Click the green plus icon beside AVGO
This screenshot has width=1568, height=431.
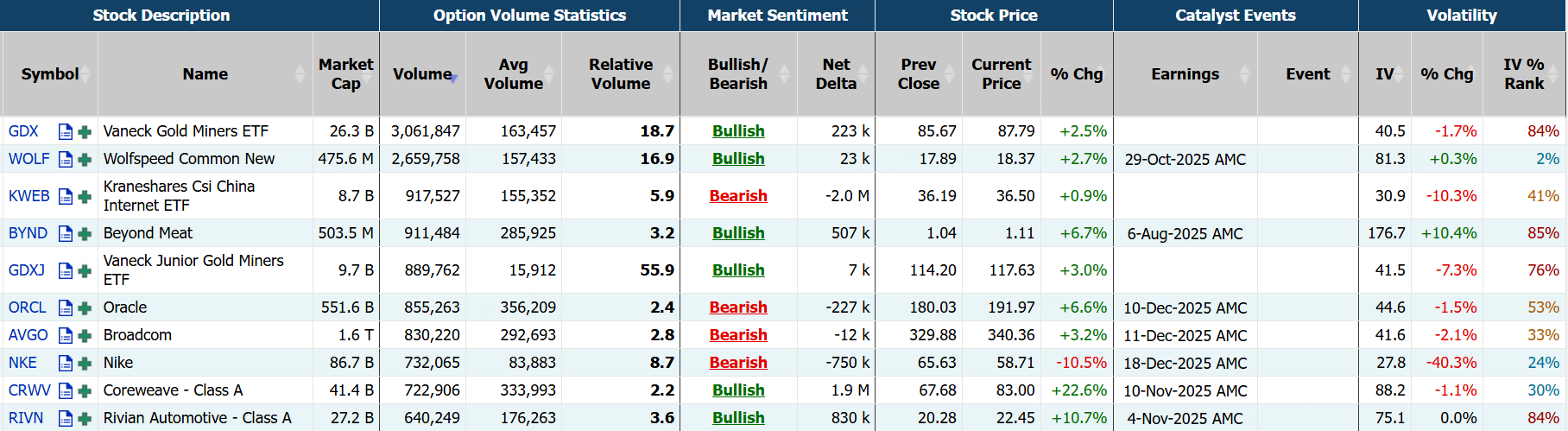pyautogui.click(x=85, y=336)
